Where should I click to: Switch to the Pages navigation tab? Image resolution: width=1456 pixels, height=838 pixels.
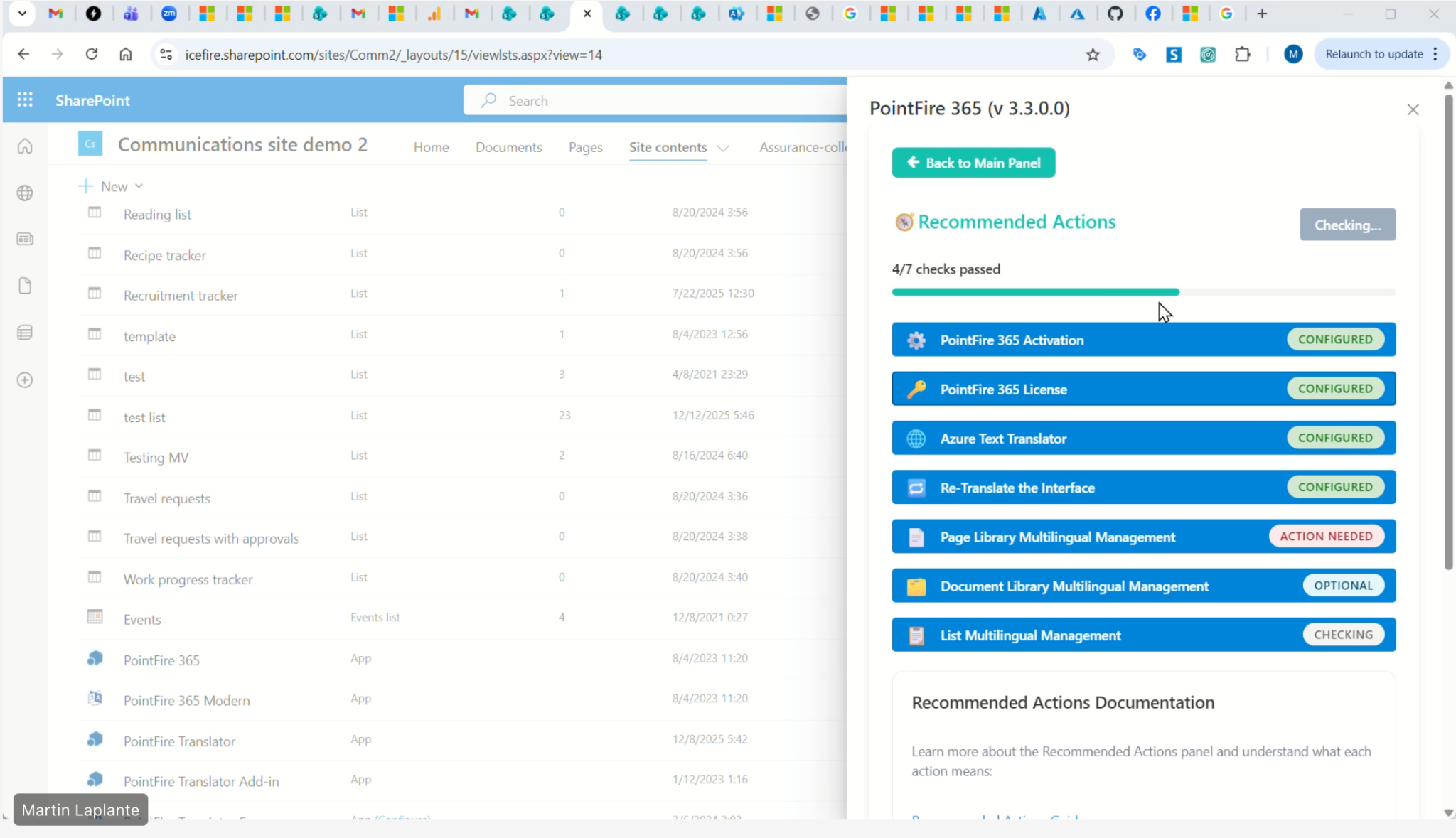point(585,147)
